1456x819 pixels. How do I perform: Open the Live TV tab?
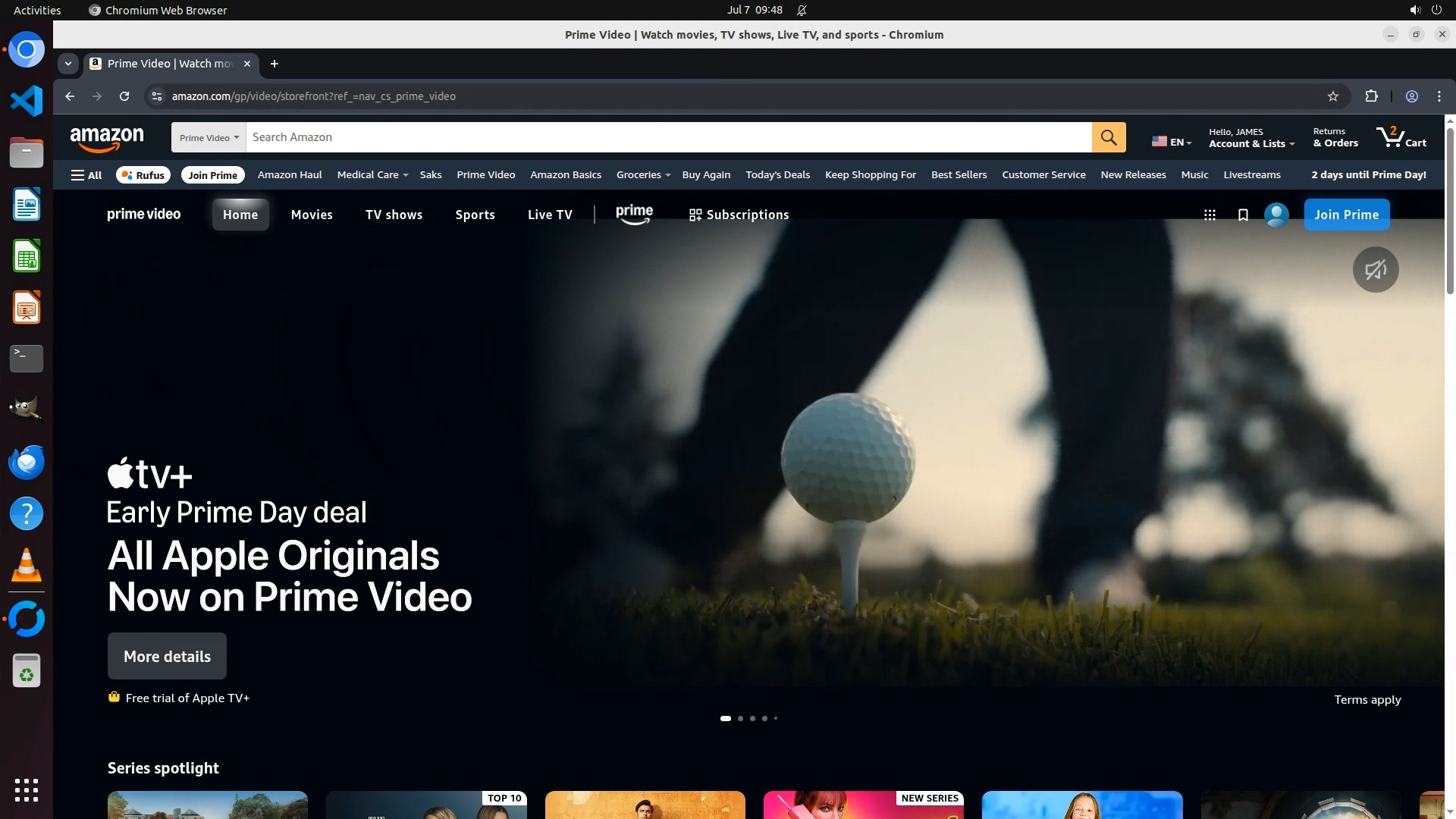(x=550, y=215)
